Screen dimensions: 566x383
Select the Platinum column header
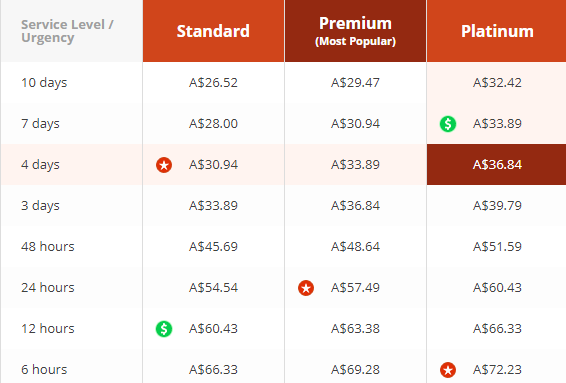(497, 31)
